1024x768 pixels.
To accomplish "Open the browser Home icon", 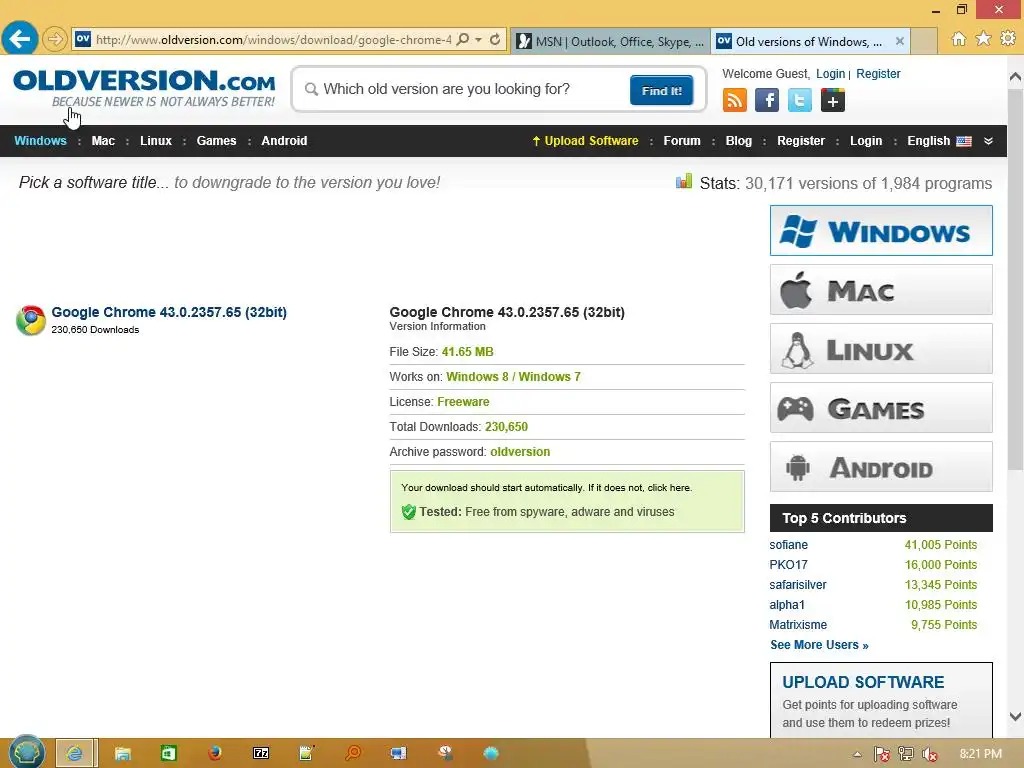I will coord(958,39).
